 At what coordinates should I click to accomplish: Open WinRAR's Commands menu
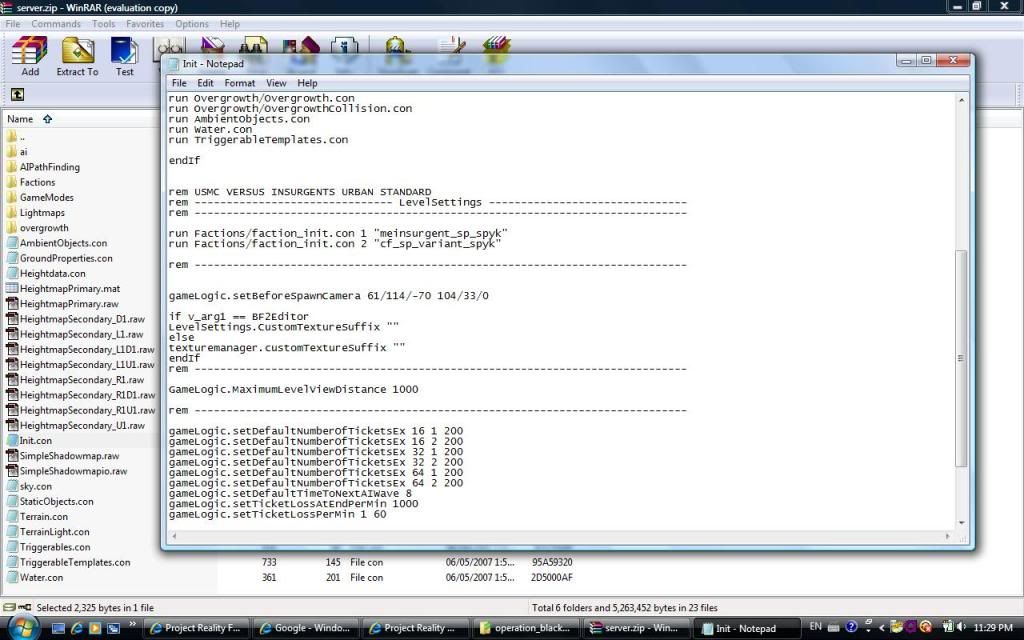[56, 24]
